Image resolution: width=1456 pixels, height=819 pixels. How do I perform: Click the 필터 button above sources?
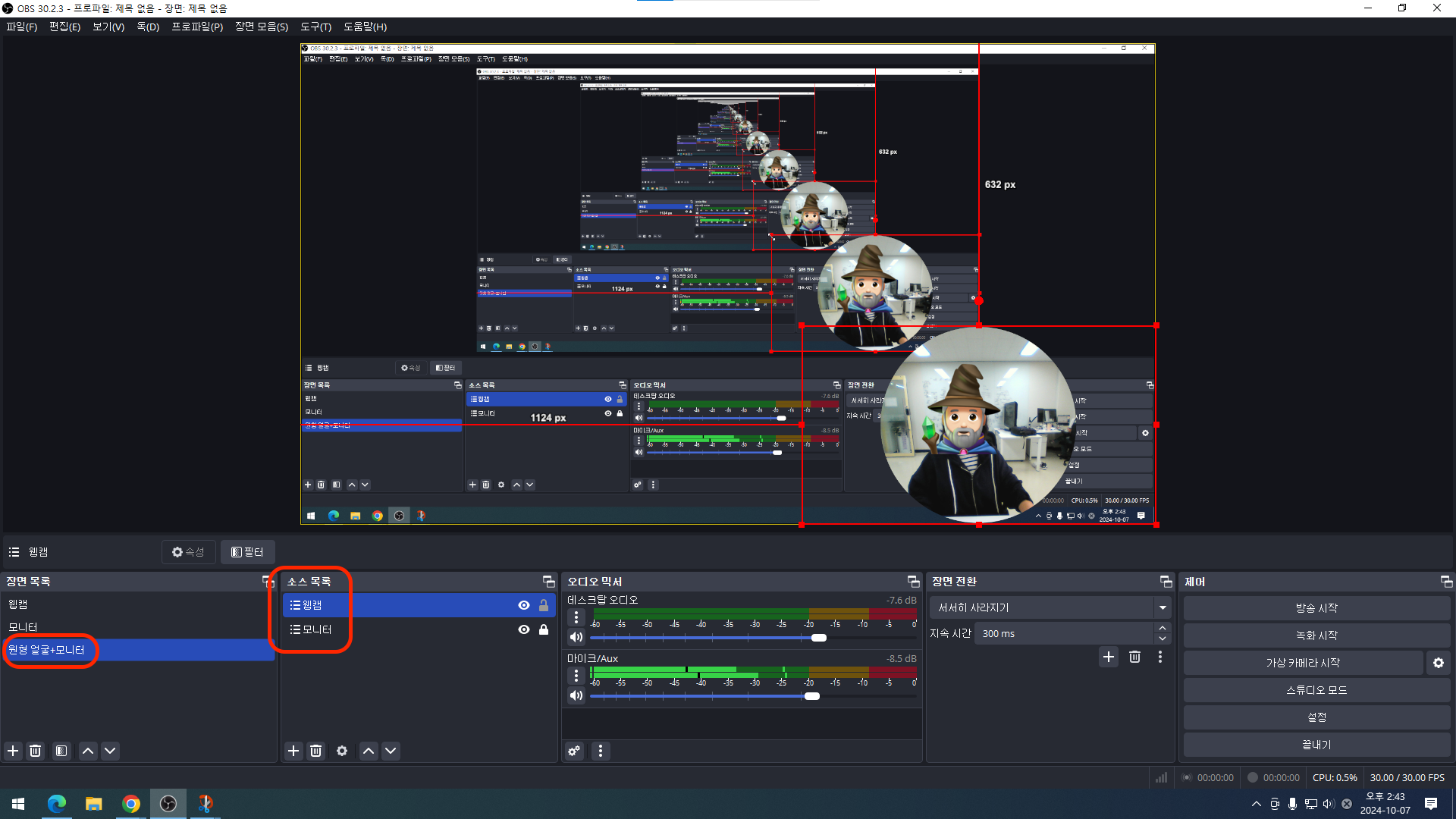tap(247, 552)
